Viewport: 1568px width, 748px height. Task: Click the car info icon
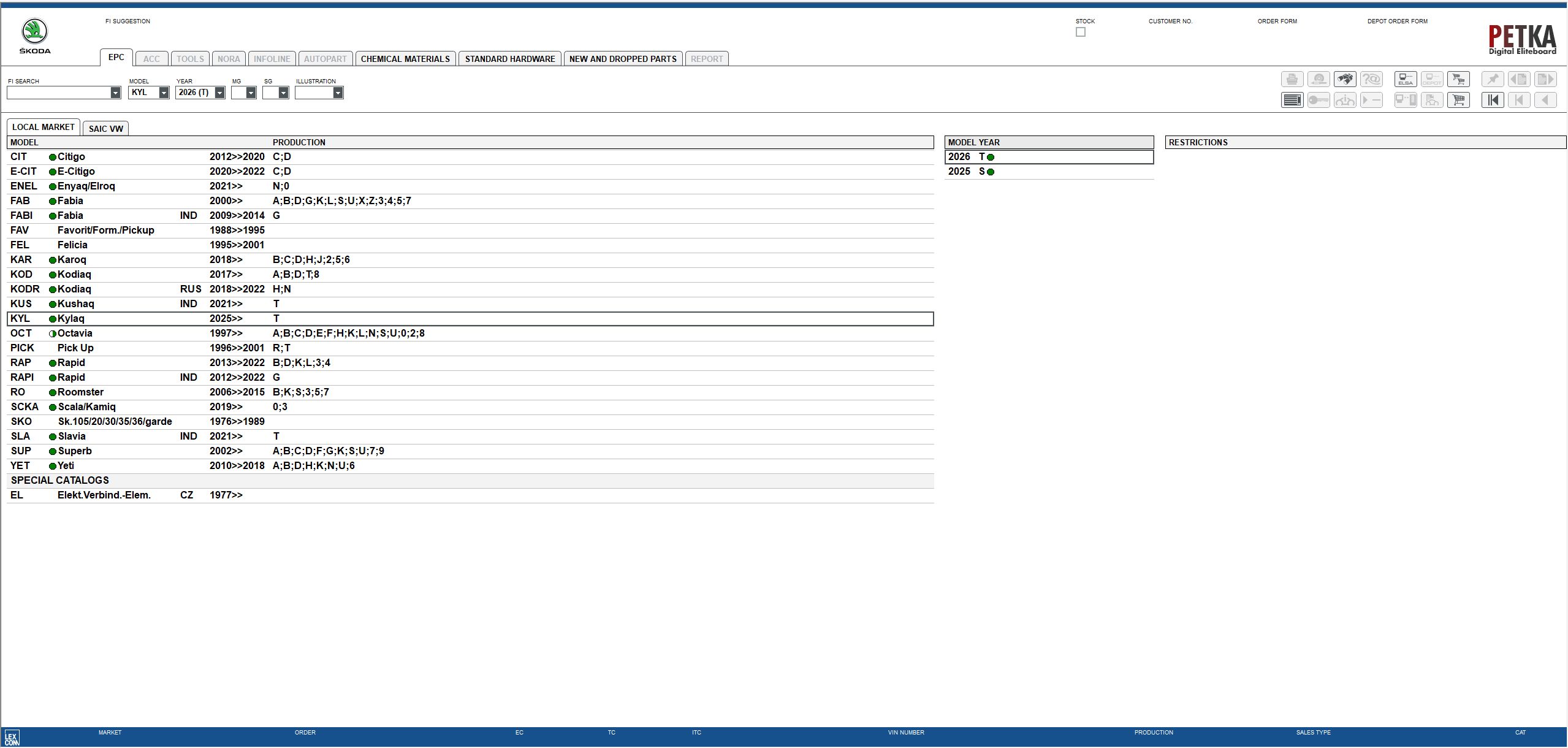coord(1345,100)
